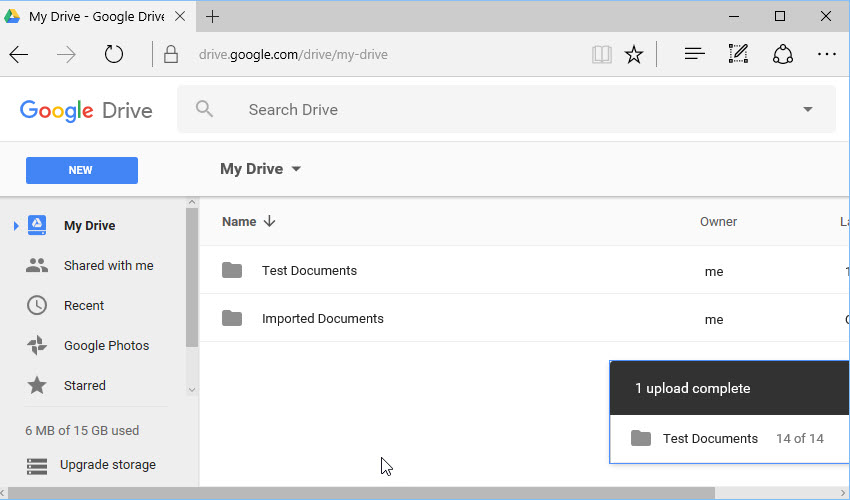Viewport: 850px width, 500px height.
Task: Click the Starred star icon in sidebar
Action: pyautogui.click(x=37, y=385)
